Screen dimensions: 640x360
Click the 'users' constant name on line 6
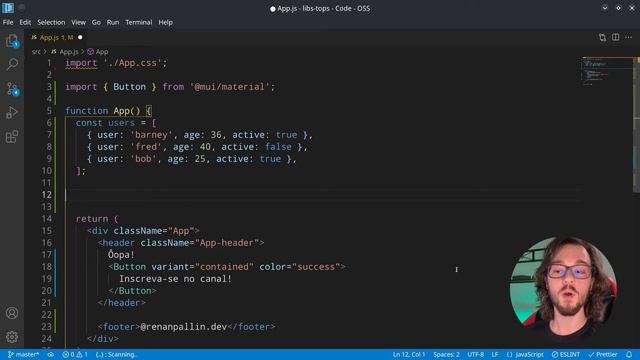121,123
